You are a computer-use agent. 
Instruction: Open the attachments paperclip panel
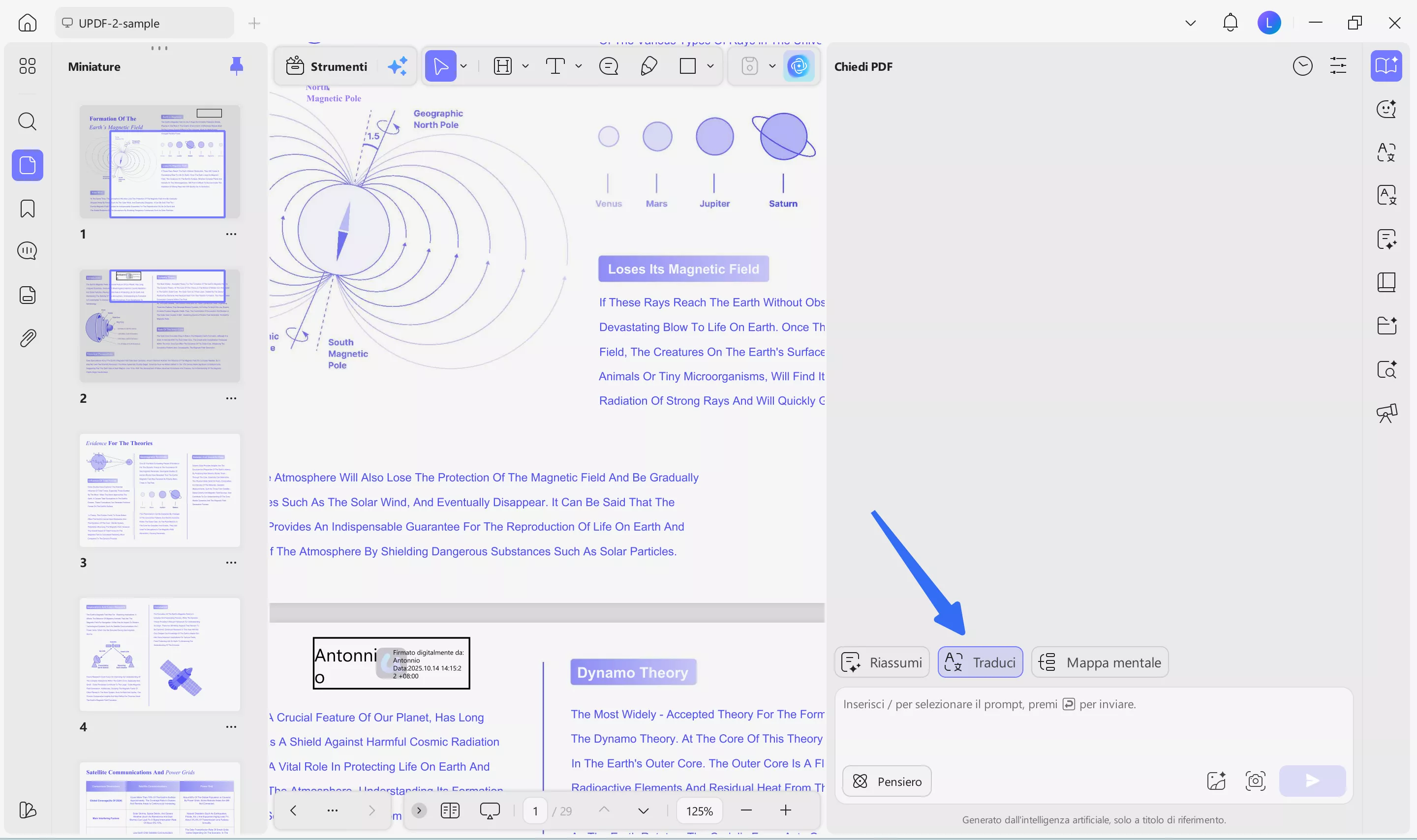point(27,338)
